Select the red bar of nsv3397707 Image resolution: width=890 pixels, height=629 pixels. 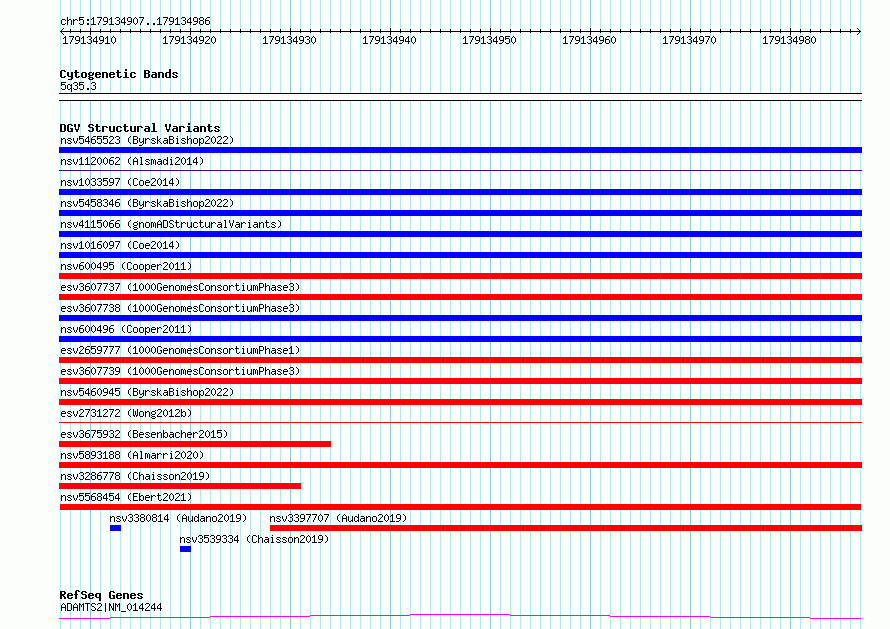pyautogui.click(x=566, y=528)
